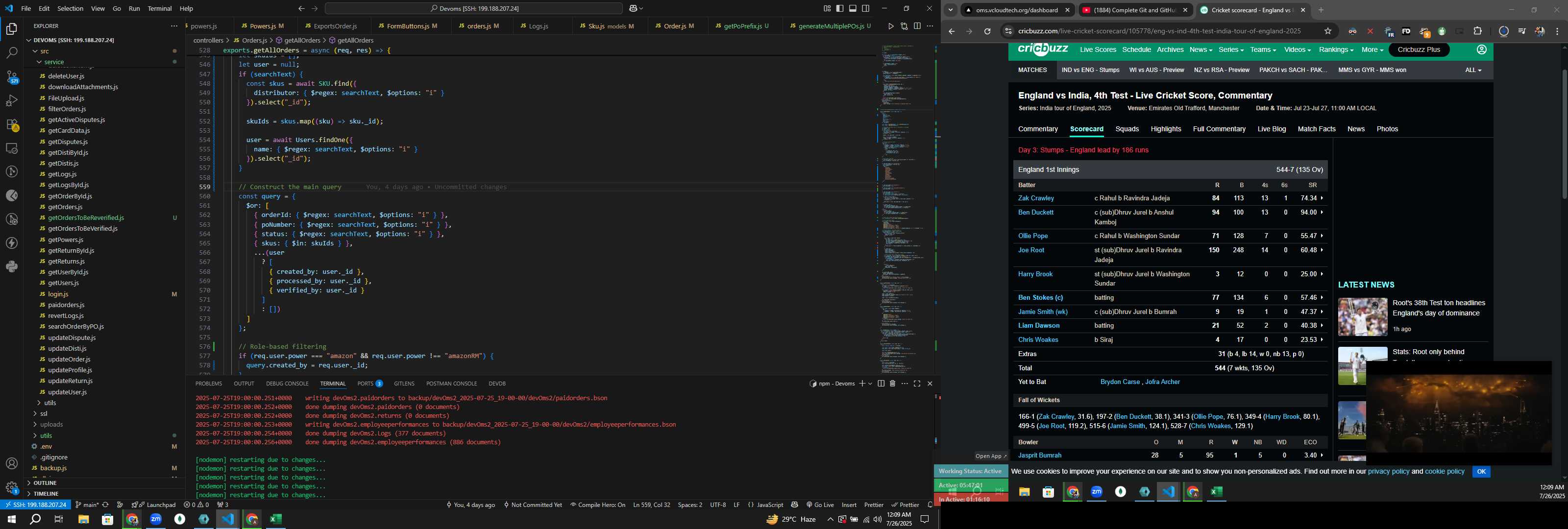Viewport: 1568px width, 529px height.
Task: Toggle Primary Side Bar layout button
Action: [x=840, y=8]
